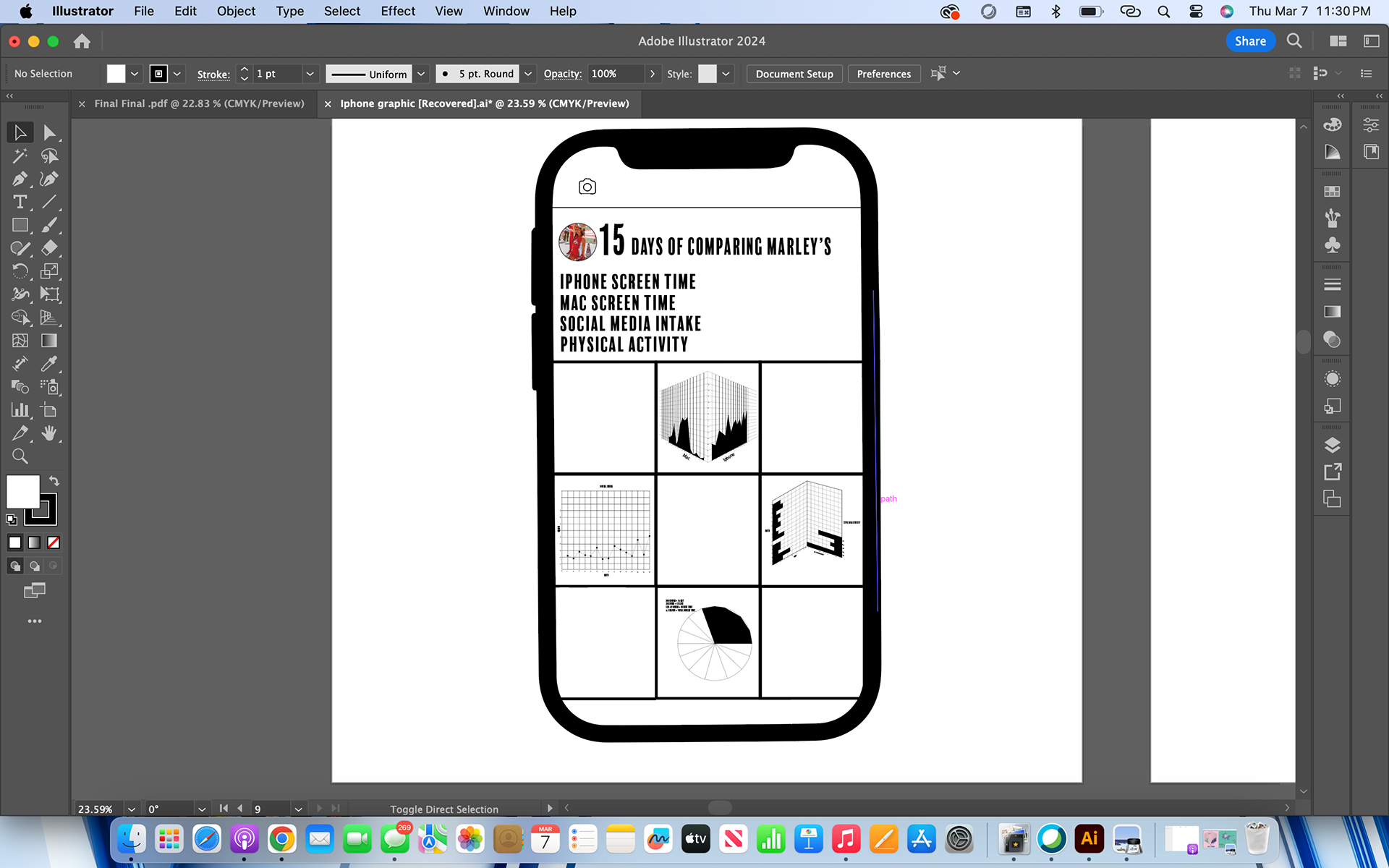
Task: Open the zoom level dropdown
Action: pyautogui.click(x=131, y=809)
